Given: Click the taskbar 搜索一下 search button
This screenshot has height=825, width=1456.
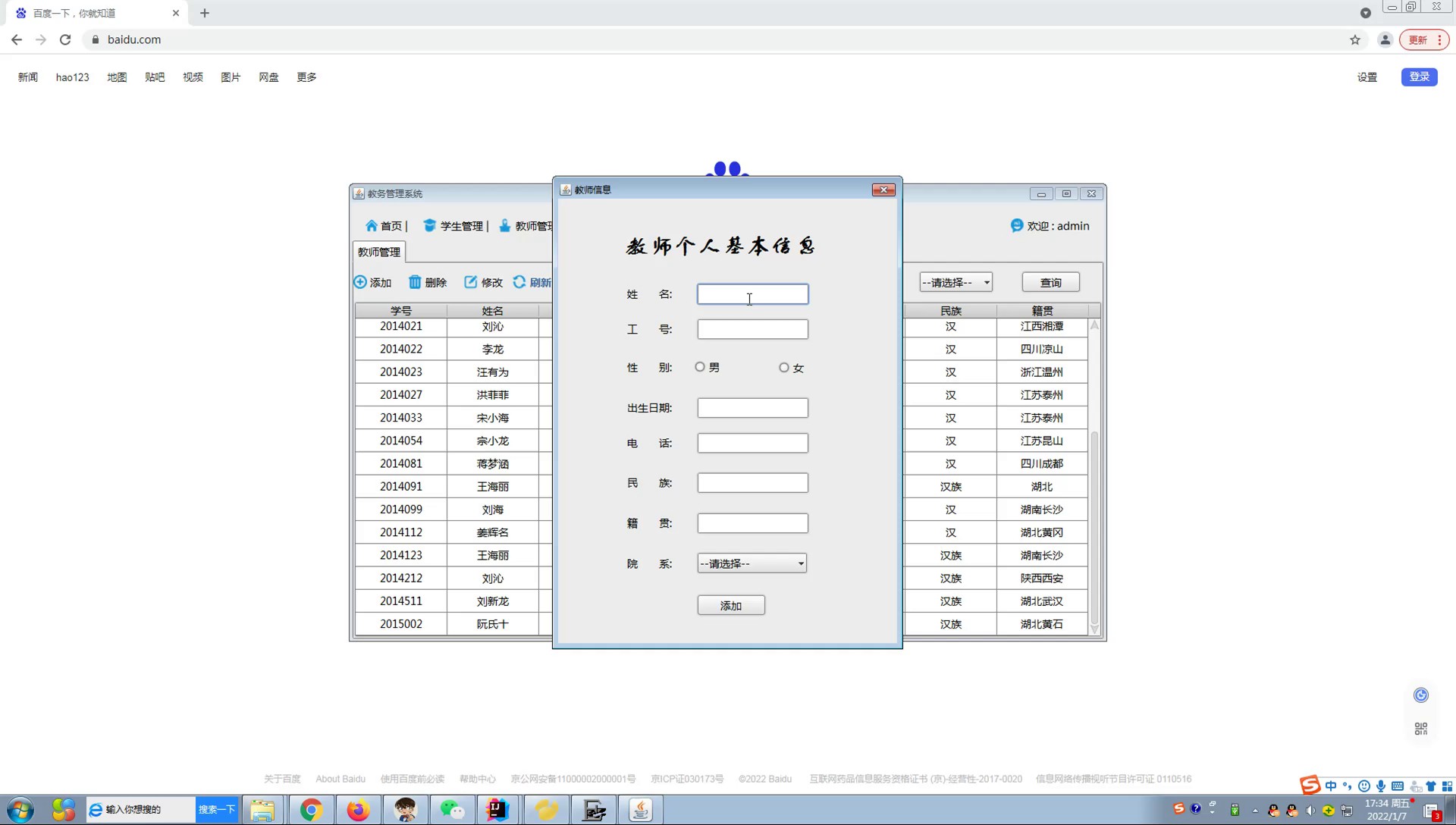Looking at the screenshot, I should pyautogui.click(x=217, y=810).
